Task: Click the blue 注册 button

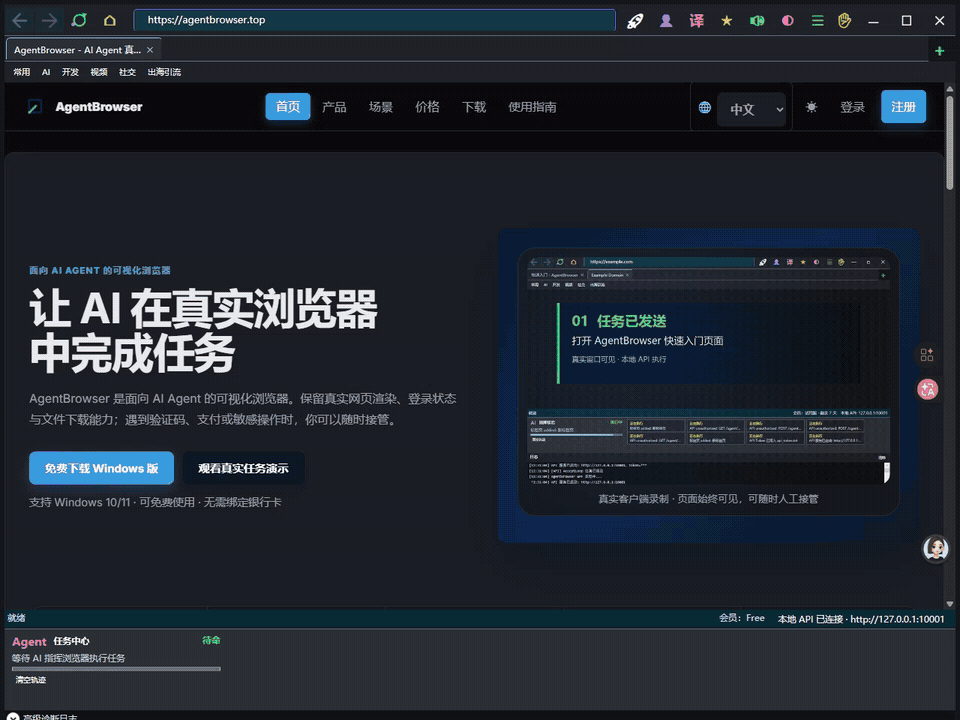Action: pyautogui.click(x=904, y=107)
